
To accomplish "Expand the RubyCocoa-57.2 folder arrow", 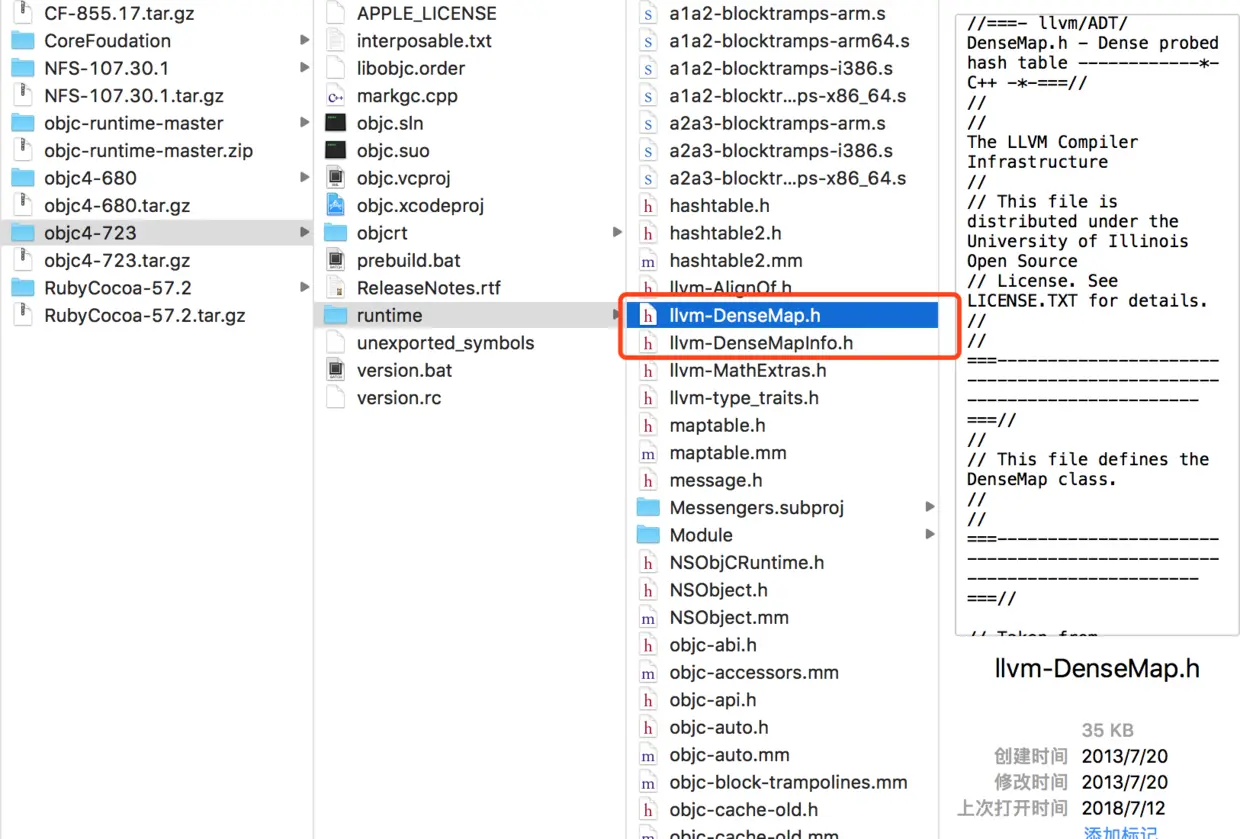I will [x=304, y=288].
